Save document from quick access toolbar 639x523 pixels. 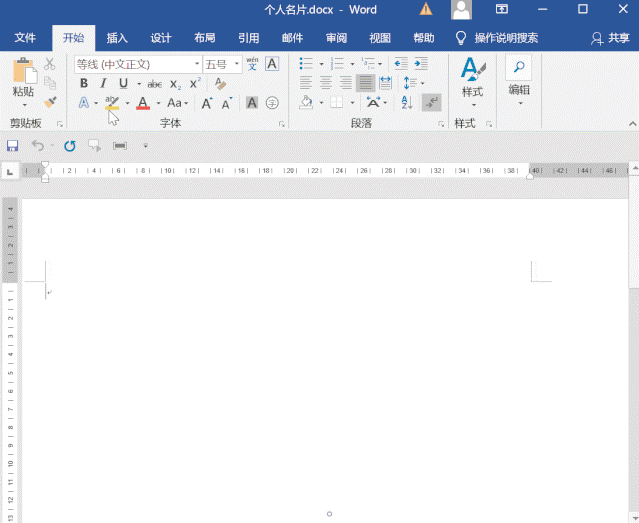tap(12, 146)
